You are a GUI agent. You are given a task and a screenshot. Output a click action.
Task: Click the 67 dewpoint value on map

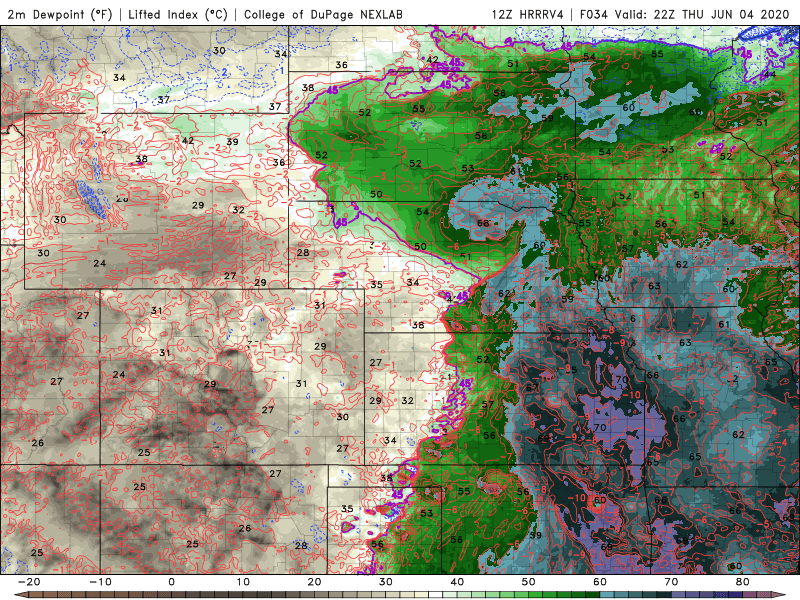pos(532,387)
